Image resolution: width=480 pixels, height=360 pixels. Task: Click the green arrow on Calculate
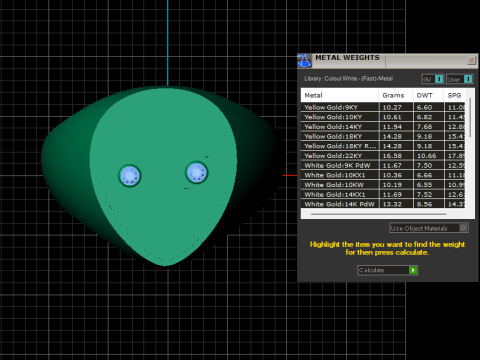tap(413, 270)
